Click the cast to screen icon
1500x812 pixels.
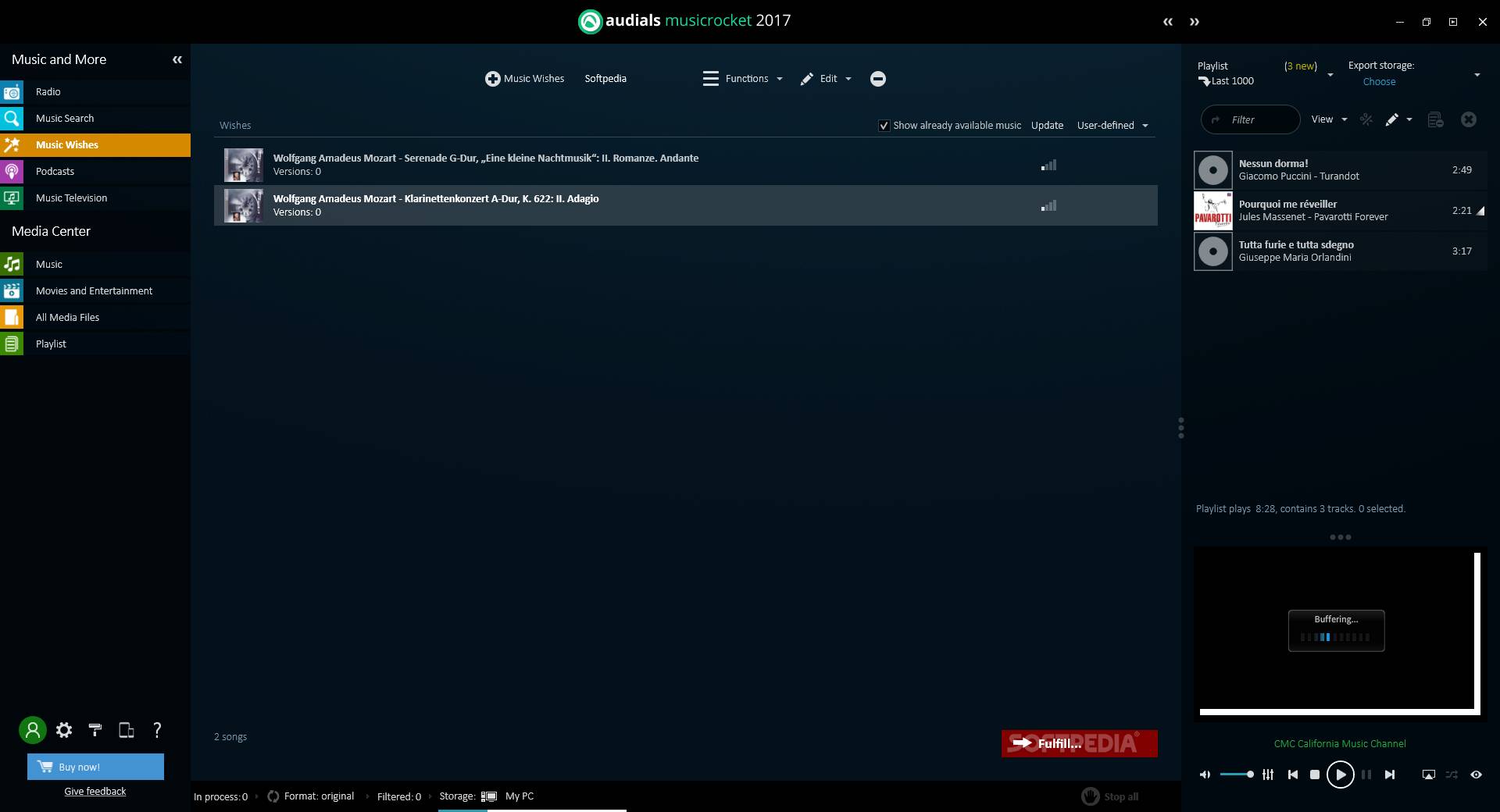tap(1428, 775)
